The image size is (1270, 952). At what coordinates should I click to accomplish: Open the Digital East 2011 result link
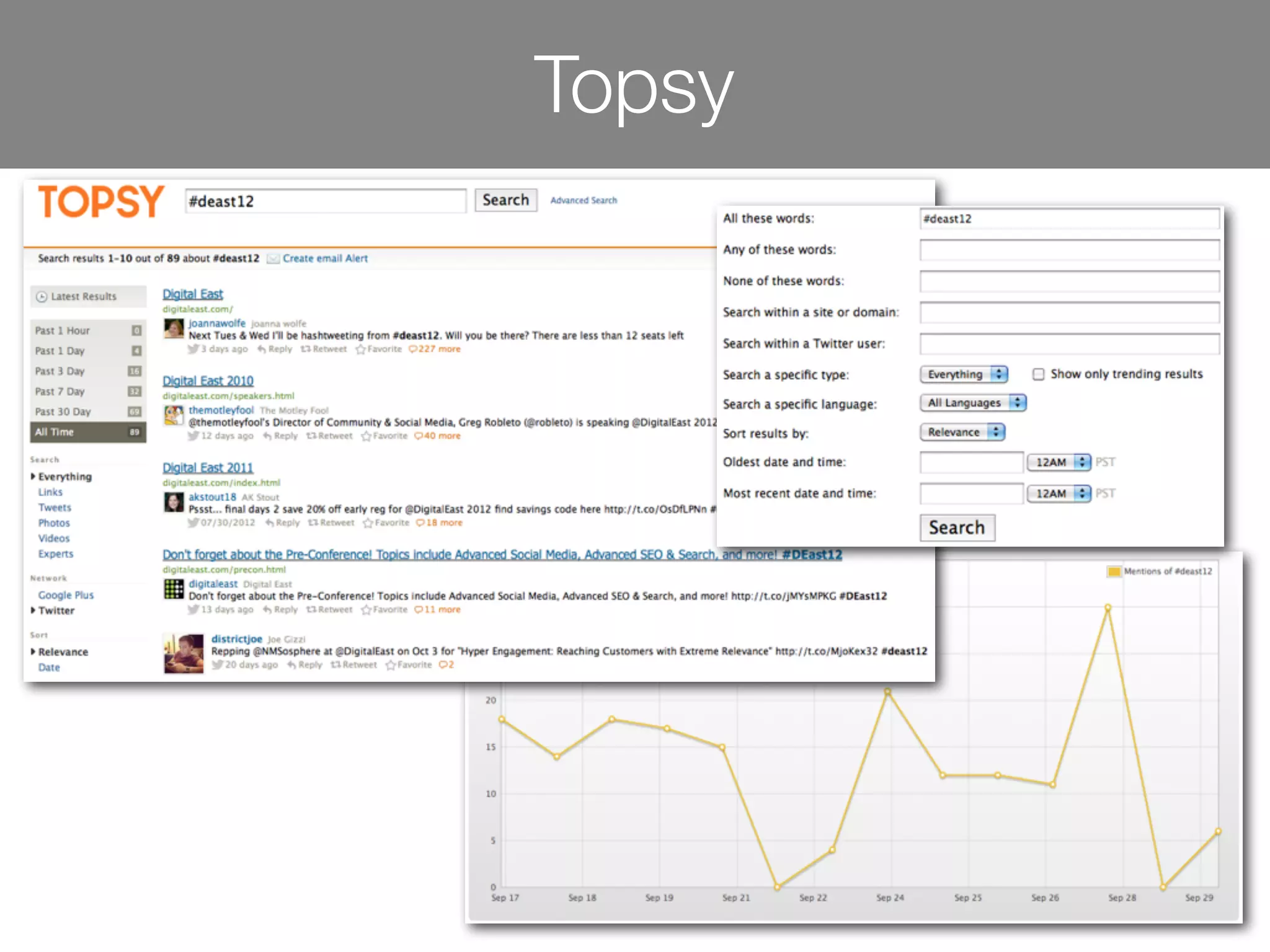click(x=208, y=467)
